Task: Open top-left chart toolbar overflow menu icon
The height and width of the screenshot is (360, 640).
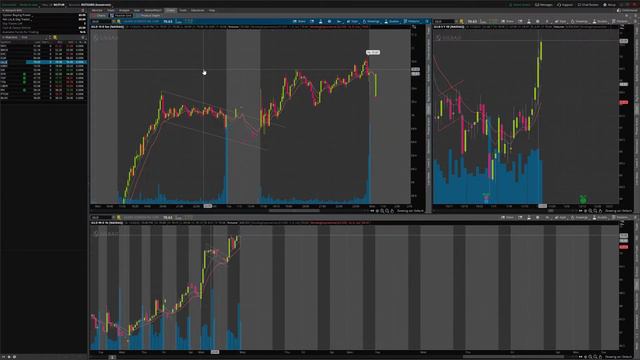Action: (x=427, y=21)
